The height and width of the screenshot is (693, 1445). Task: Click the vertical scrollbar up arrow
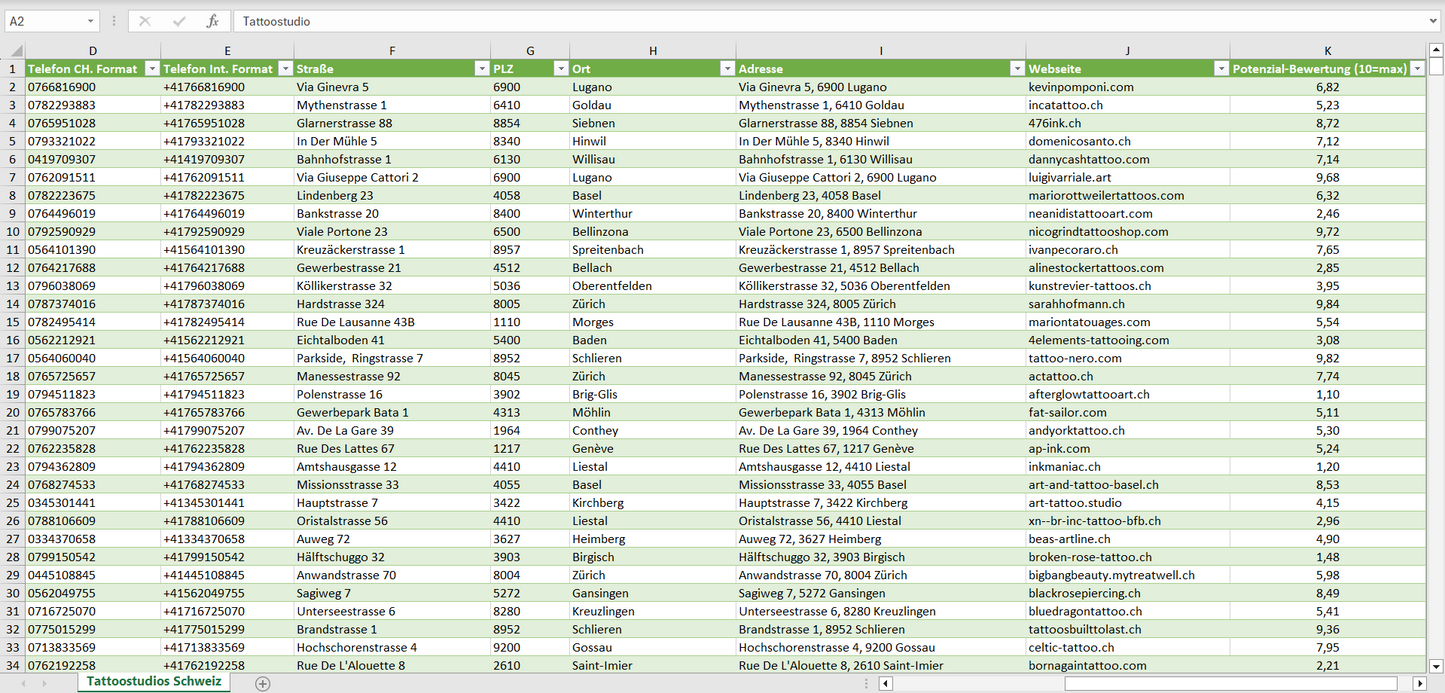point(1436,51)
